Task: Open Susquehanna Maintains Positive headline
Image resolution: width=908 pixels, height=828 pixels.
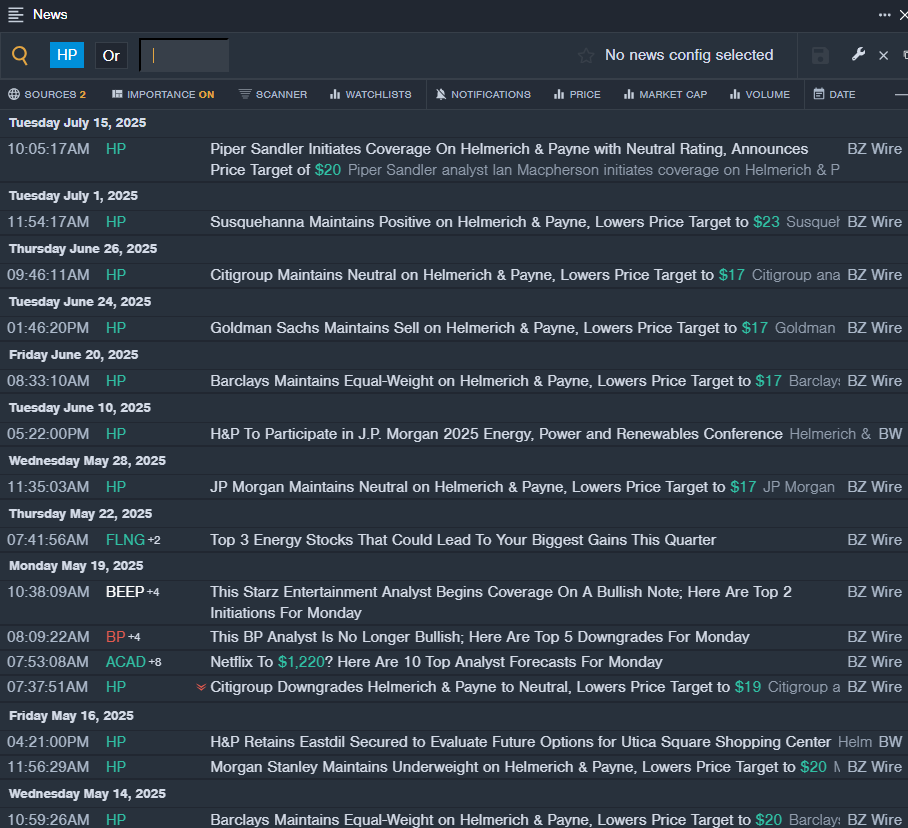Action: point(495,222)
